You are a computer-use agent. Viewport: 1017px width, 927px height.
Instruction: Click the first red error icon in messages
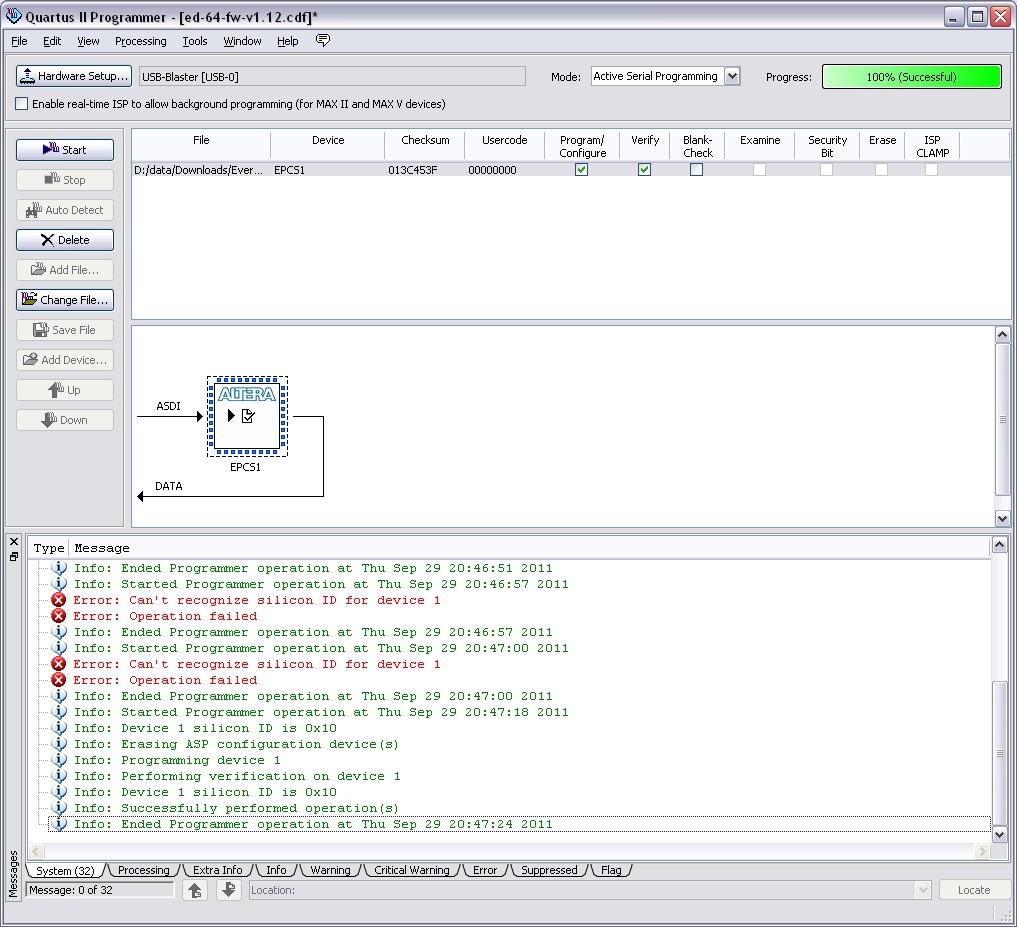pyautogui.click(x=59, y=600)
